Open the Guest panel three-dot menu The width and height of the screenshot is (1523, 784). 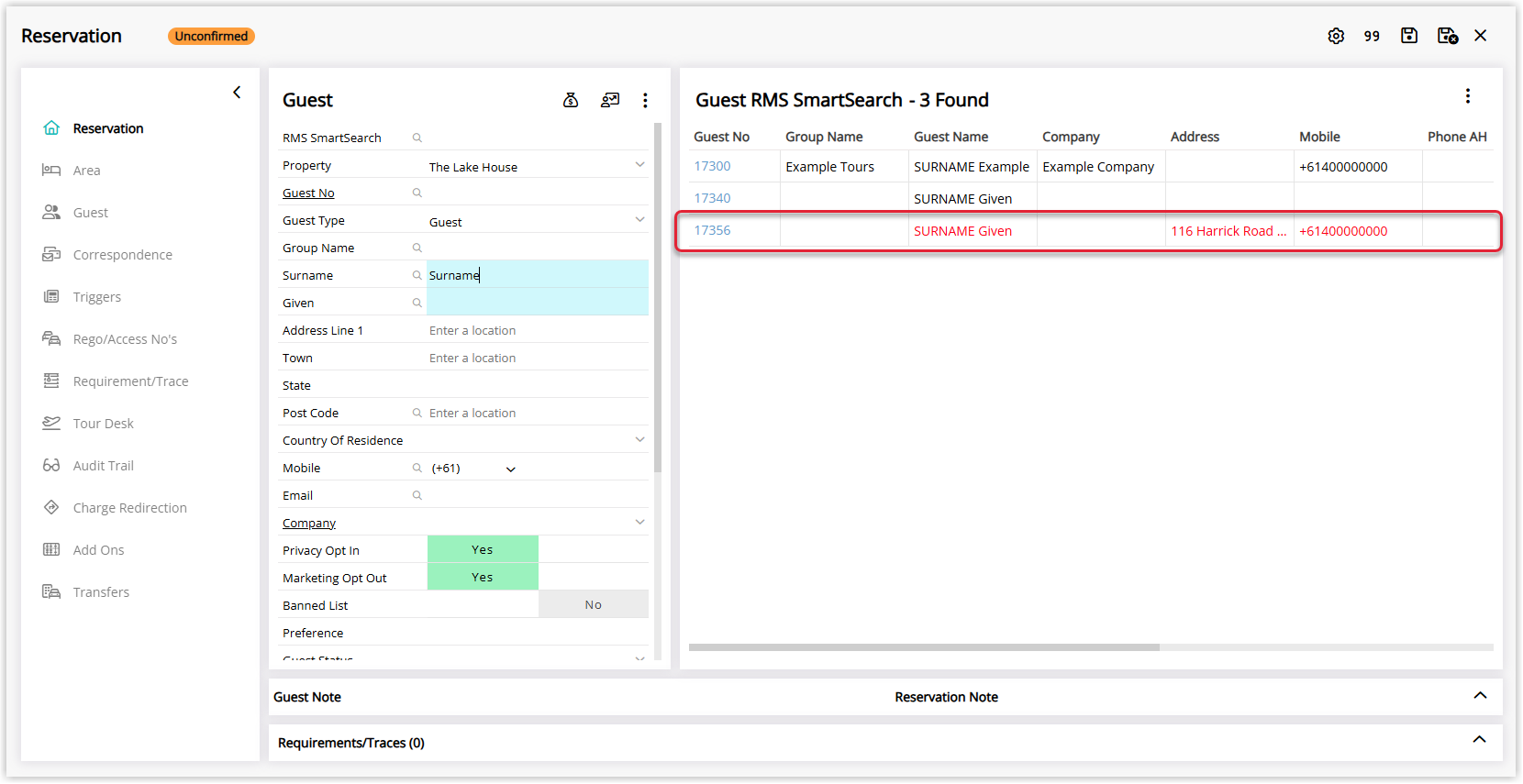pos(645,100)
